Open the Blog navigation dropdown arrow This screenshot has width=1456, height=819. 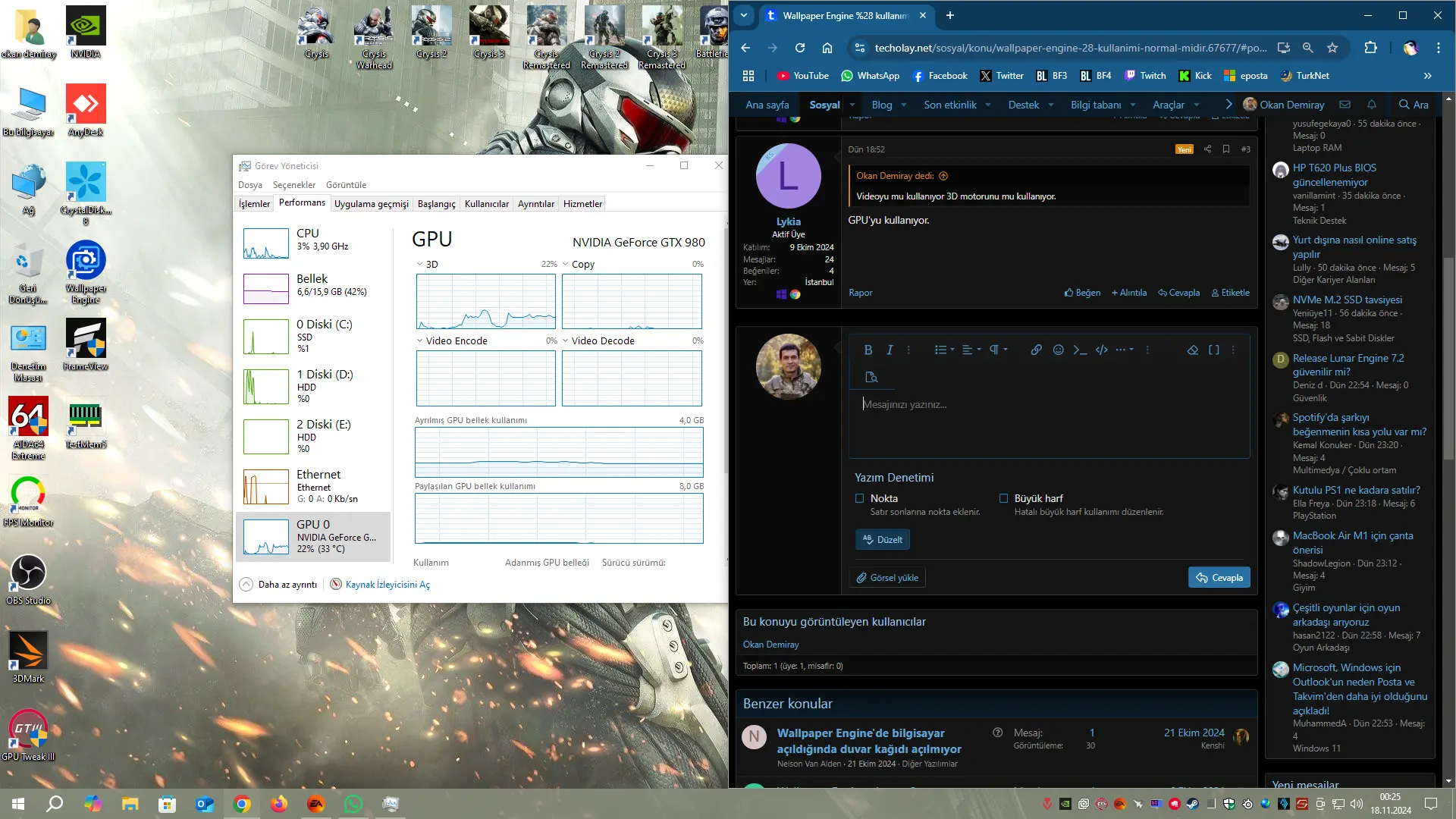903,105
